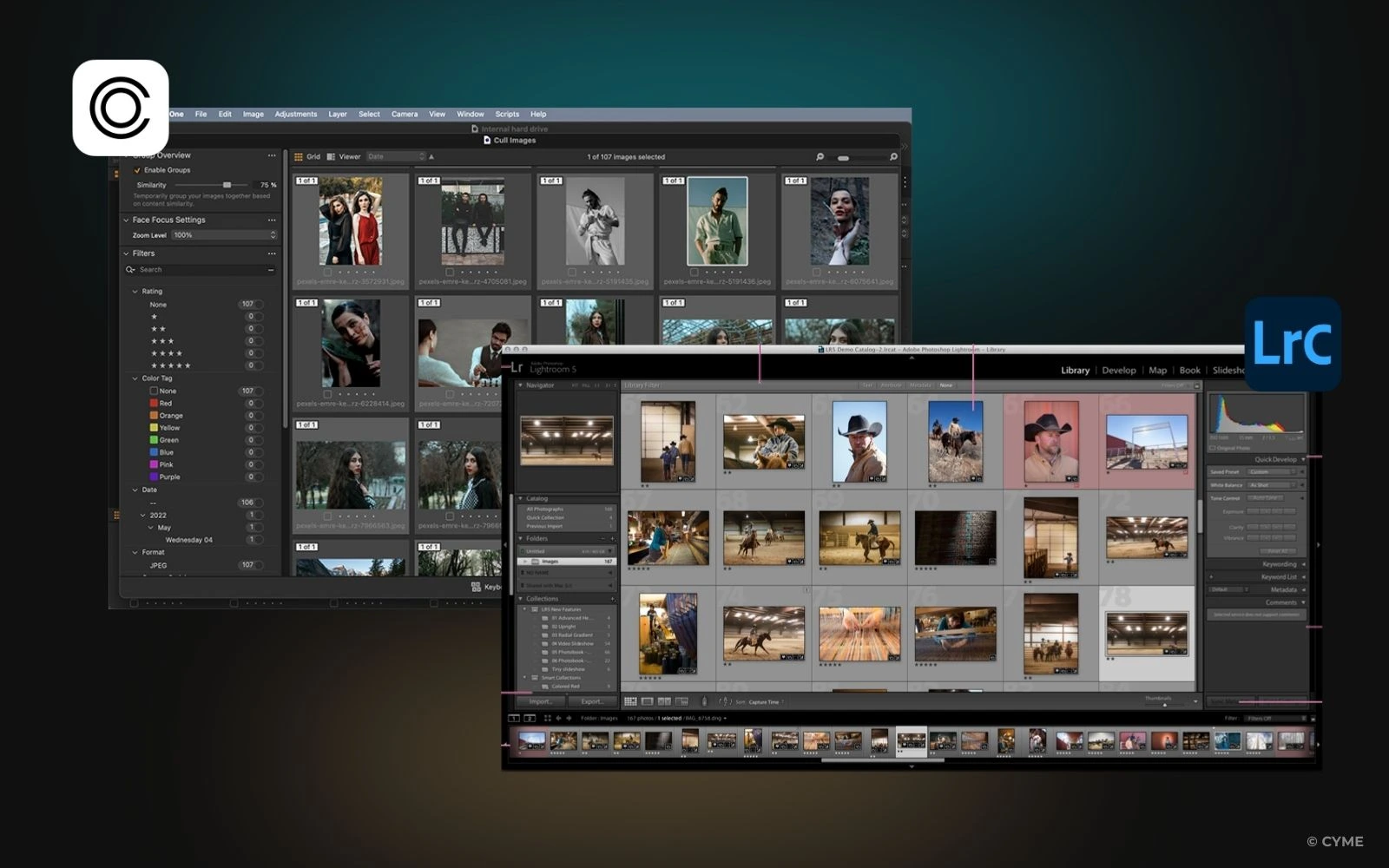Adjust the Similarity slider in Group Overview
Viewport: 1389px width, 868px height.
click(x=227, y=184)
